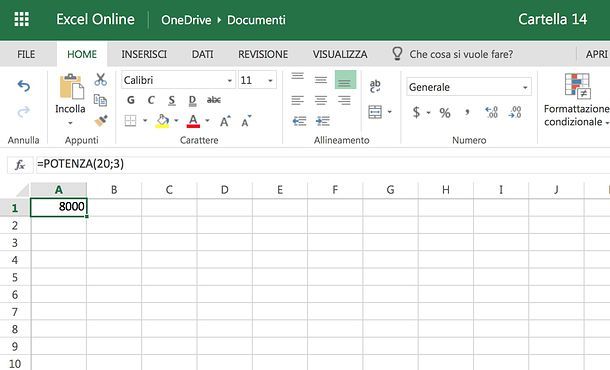Toggle double underline with the D button
This screenshot has height=370, width=610.
click(192, 101)
